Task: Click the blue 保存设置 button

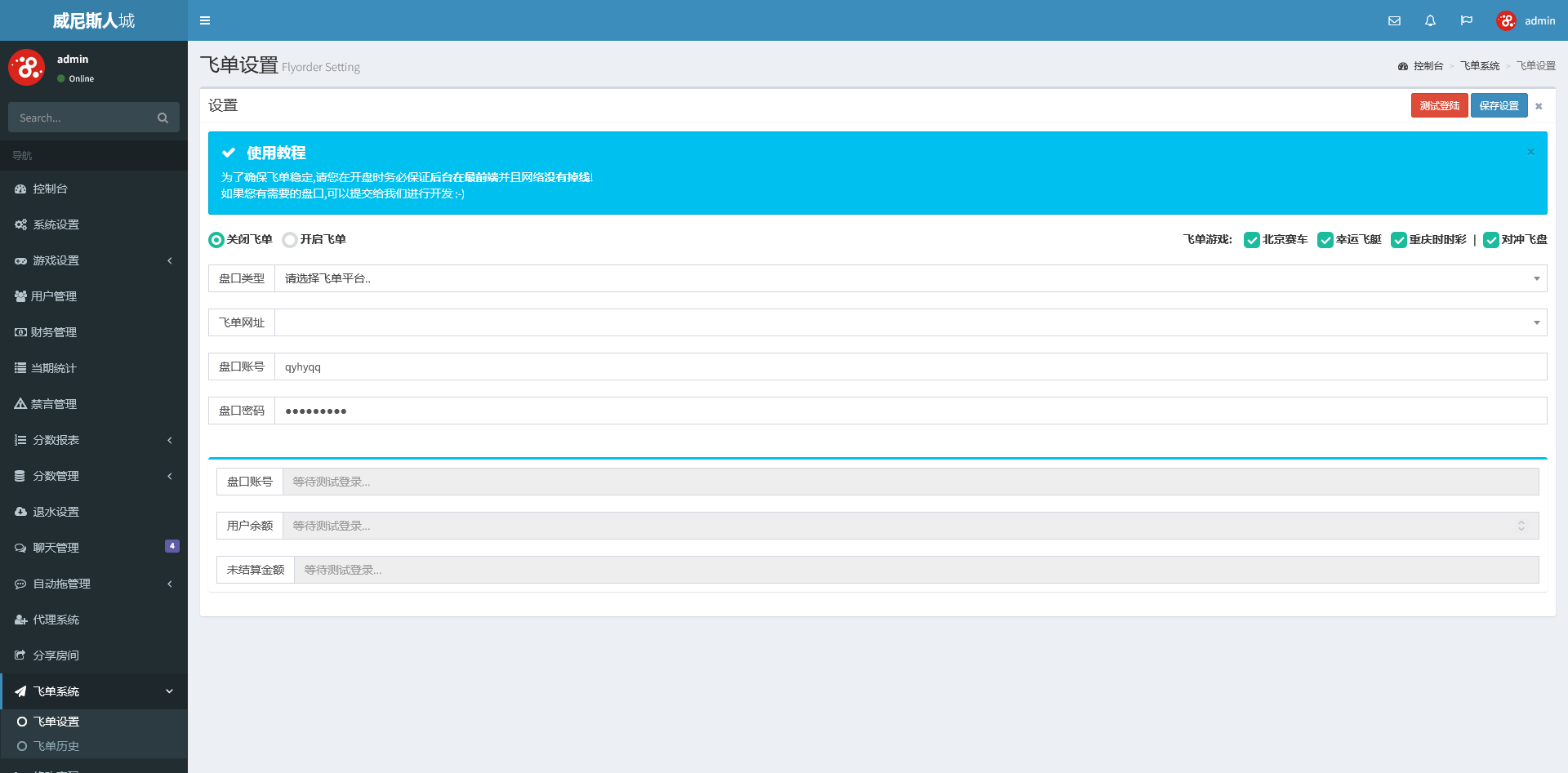Action: [x=1499, y=105]
